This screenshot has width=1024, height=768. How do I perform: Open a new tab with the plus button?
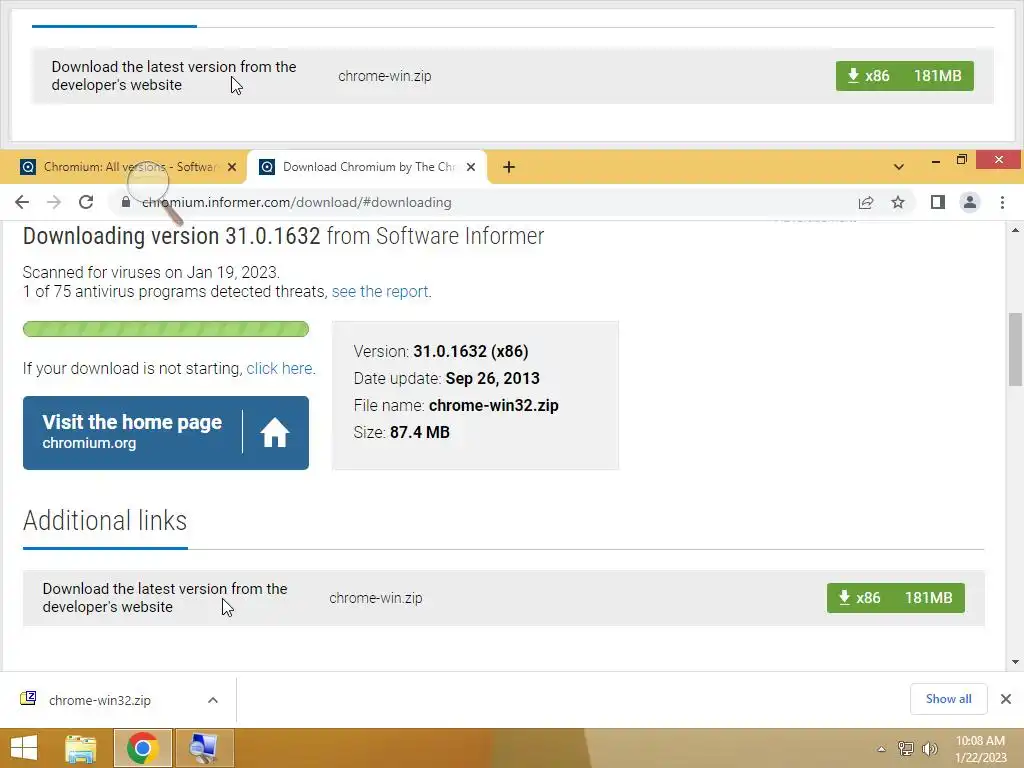[509, 167]
